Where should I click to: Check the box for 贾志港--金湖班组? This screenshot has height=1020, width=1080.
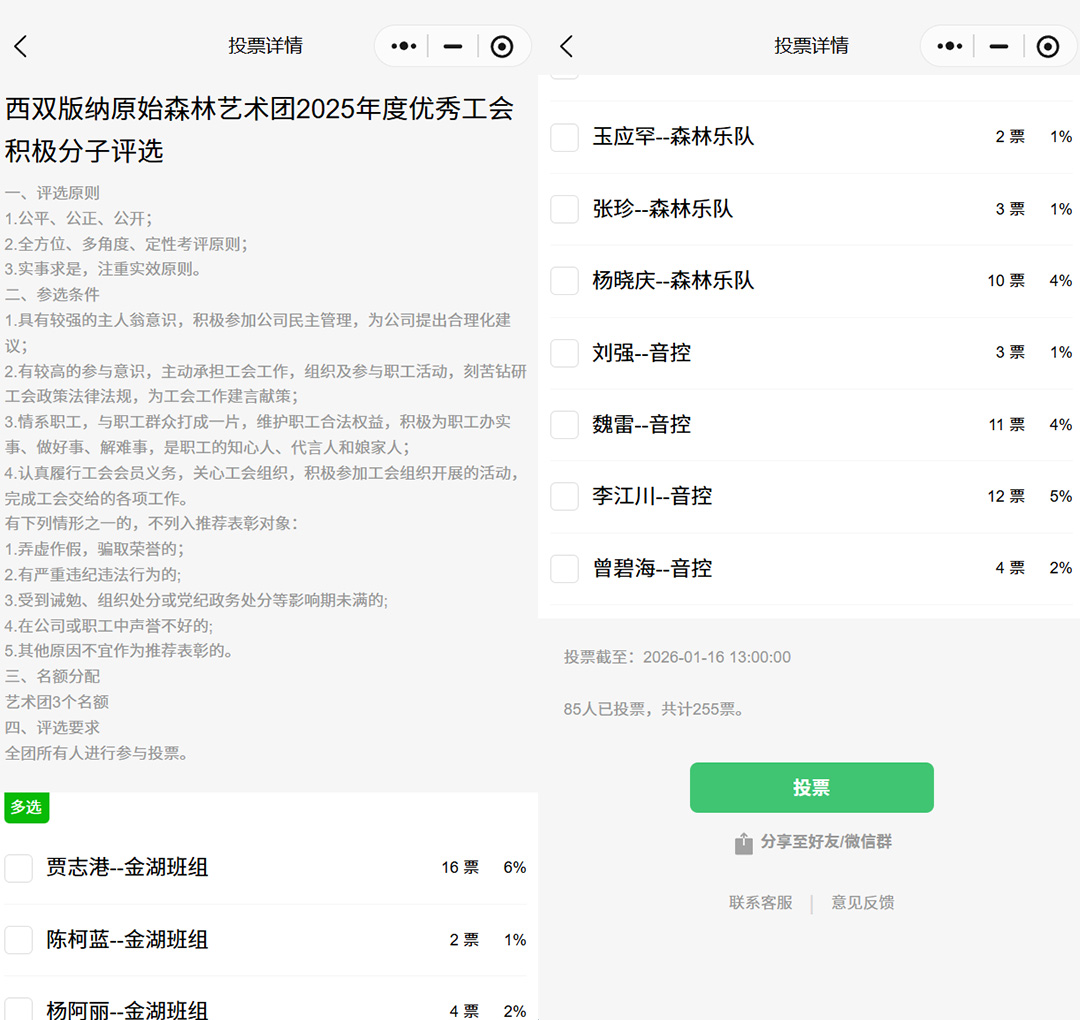[19, 868]
